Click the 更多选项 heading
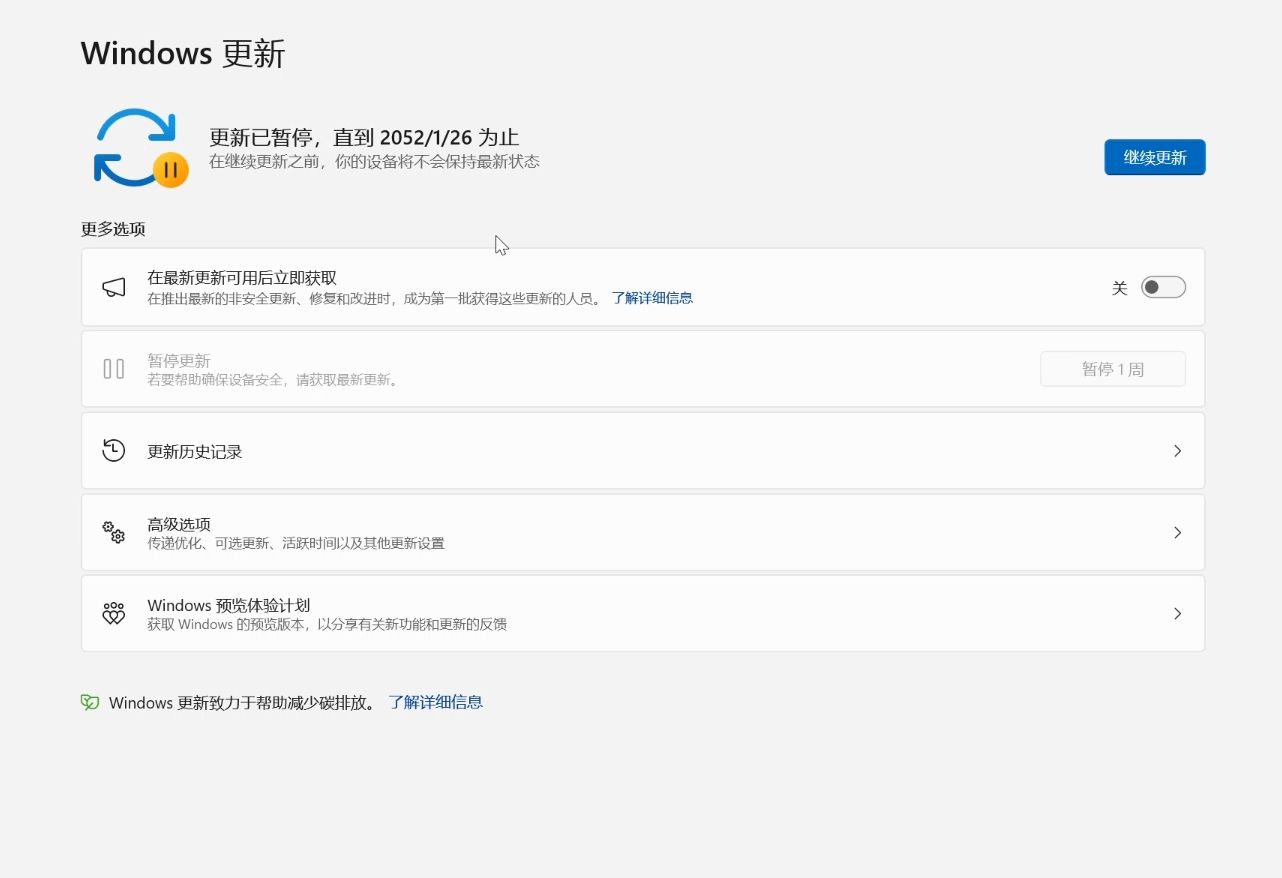Viewport: 1282px width, 878px height. pyautogui.click(x=113, y=229)
